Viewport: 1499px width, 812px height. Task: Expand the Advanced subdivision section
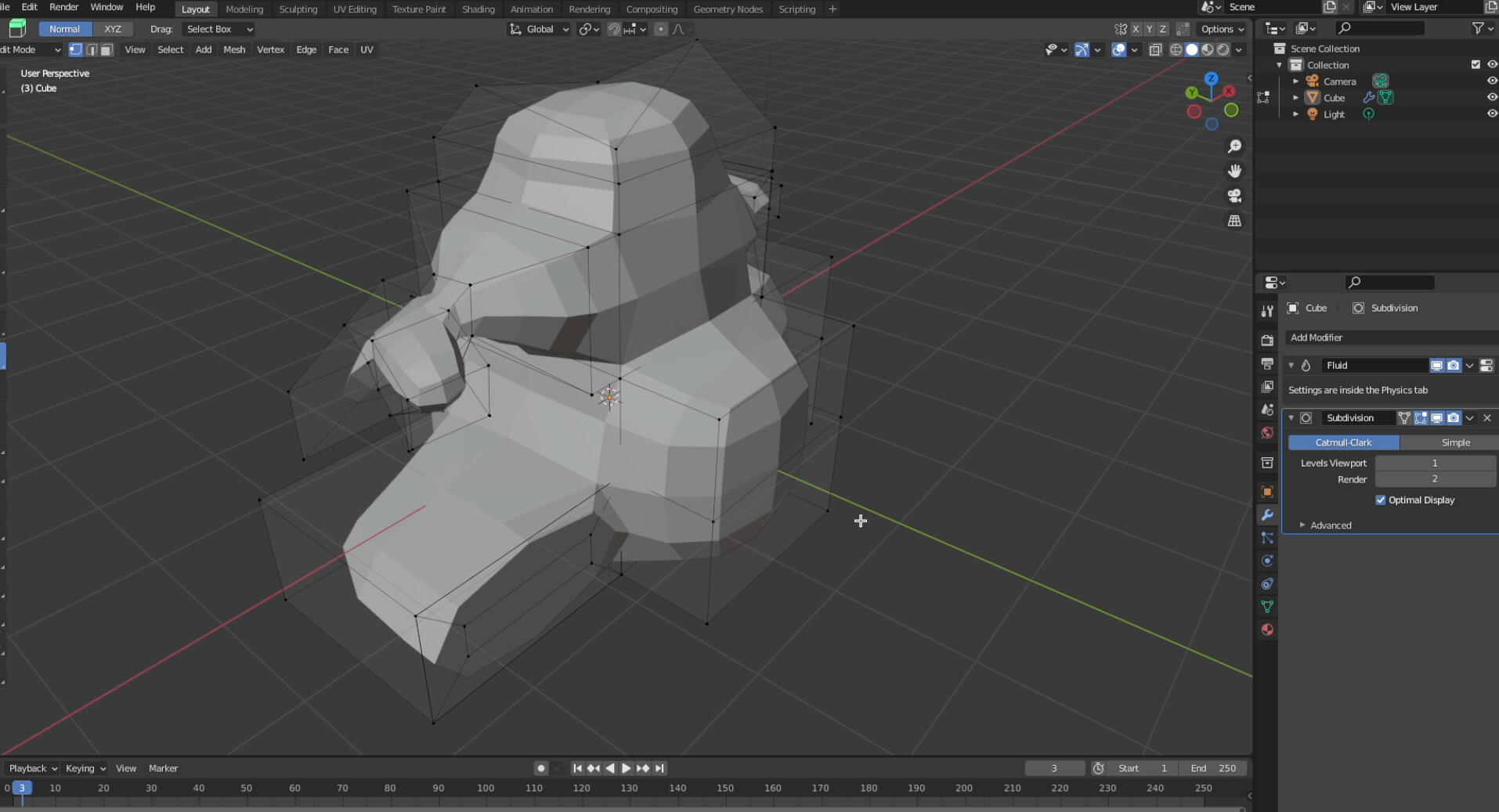tap(1330, 525)
